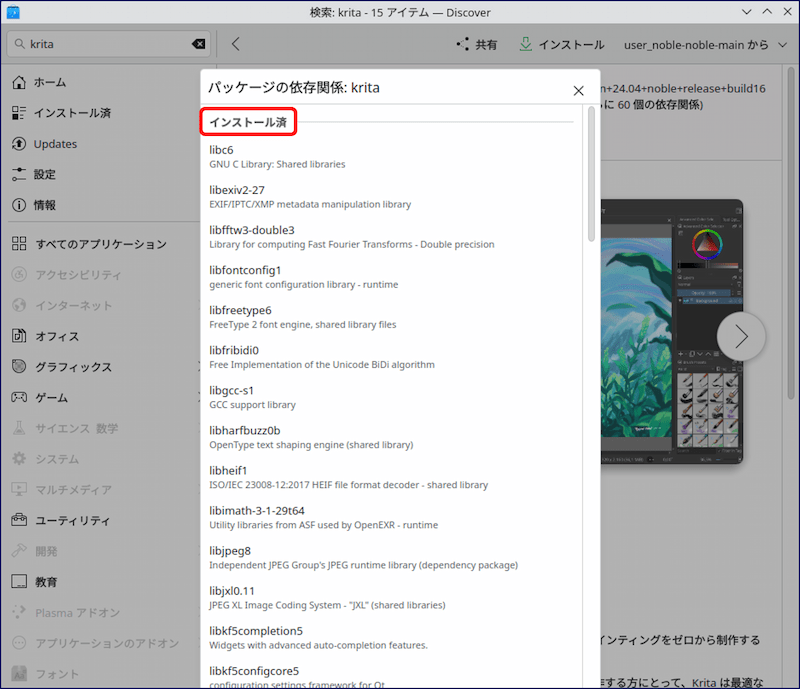Select the 教育 category

point(46,582)
